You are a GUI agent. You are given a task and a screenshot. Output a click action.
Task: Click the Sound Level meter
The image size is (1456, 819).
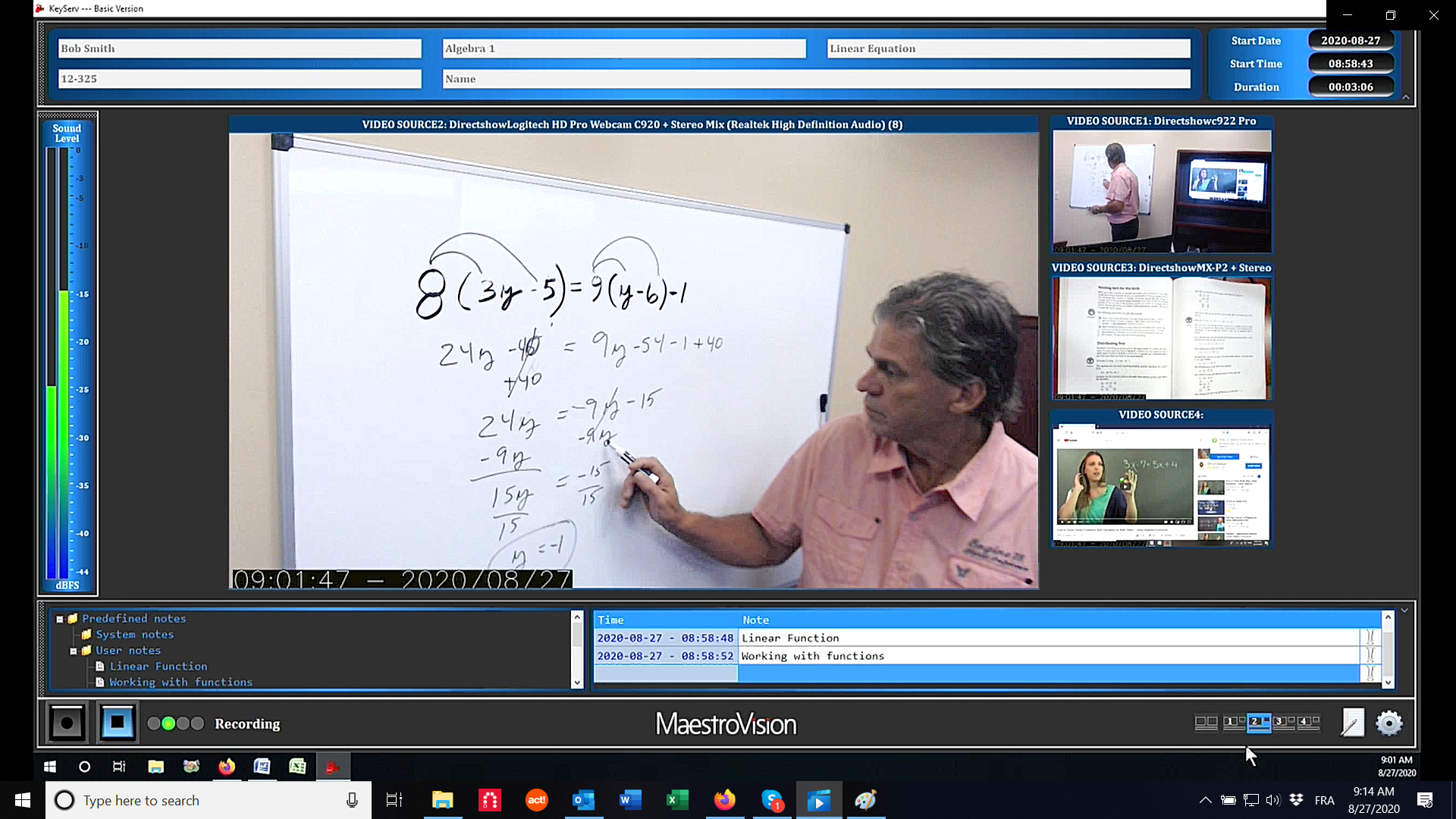pyautogui.click(x=67, y=356)
